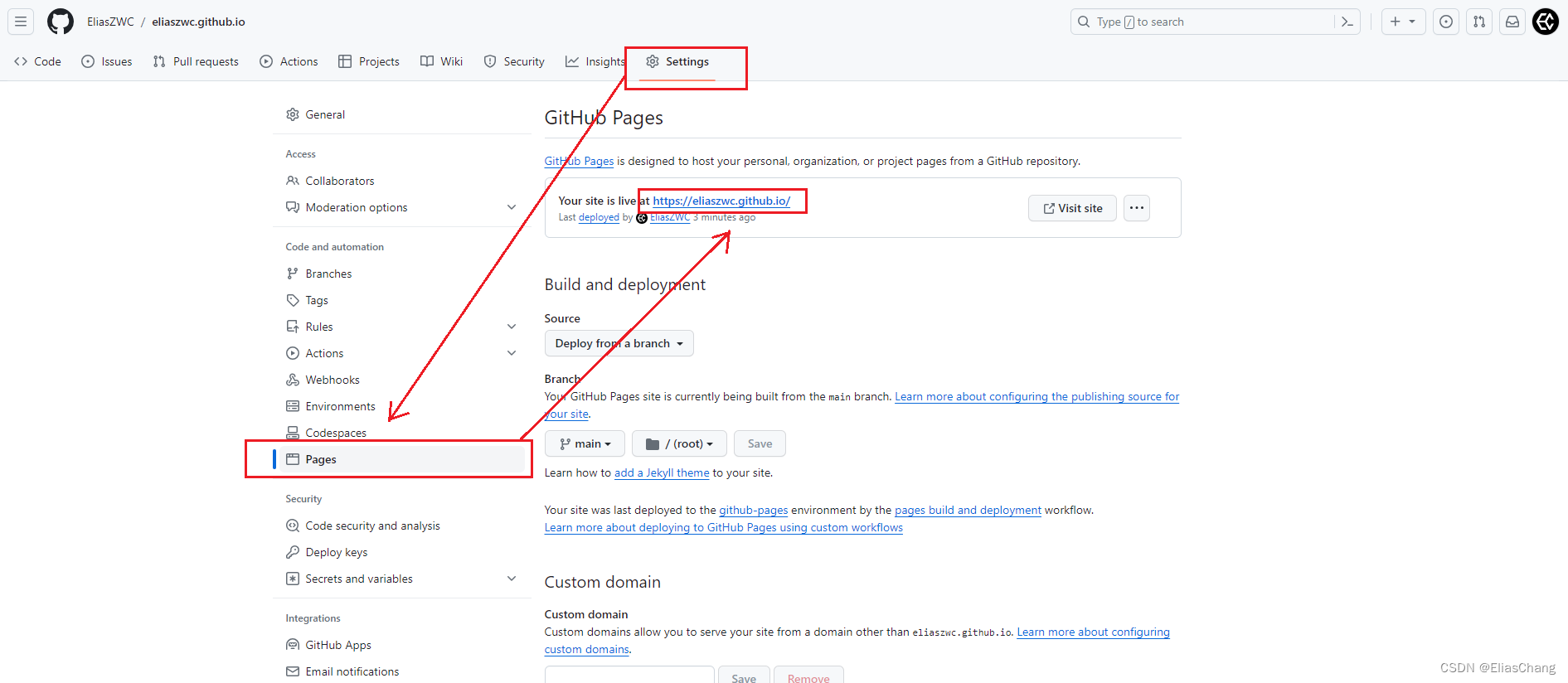Expand the Moderation options section

click(x=402, y=207)
